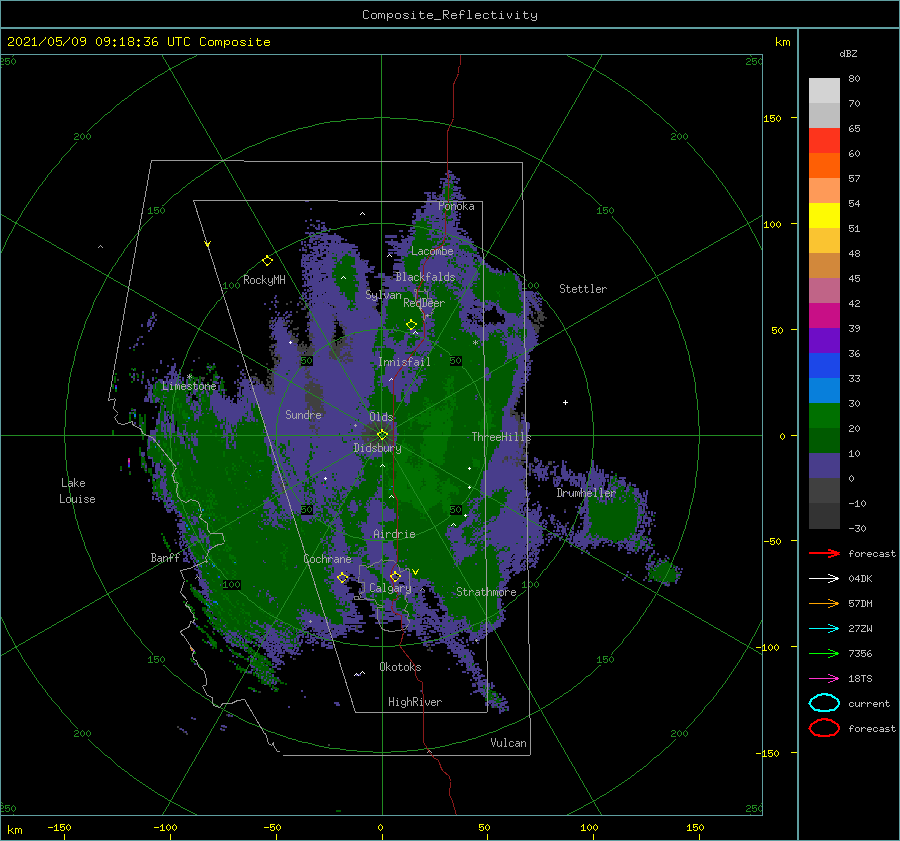Click the Drumheller city label
Image resolution: width=900 pixels, height=841 pixels.
pyautogui.click(x=586, y=493)
